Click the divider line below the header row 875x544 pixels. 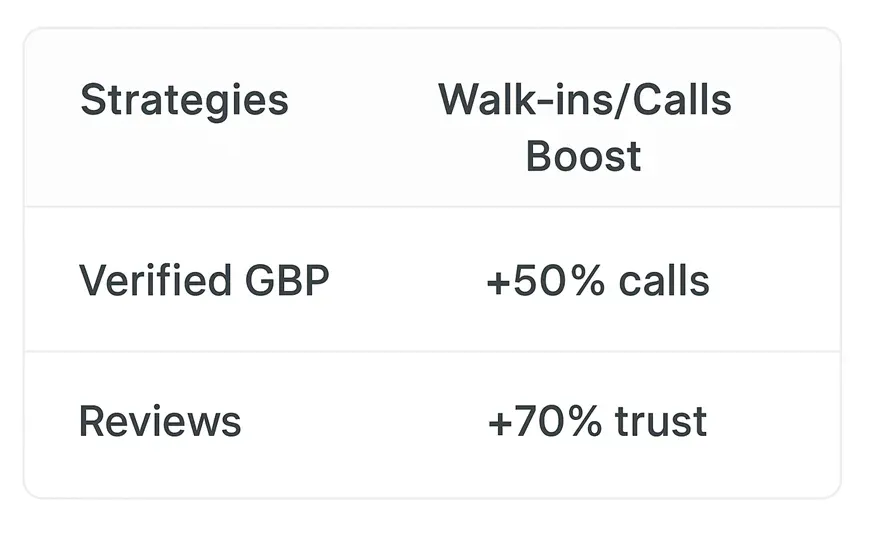[432, 206]
